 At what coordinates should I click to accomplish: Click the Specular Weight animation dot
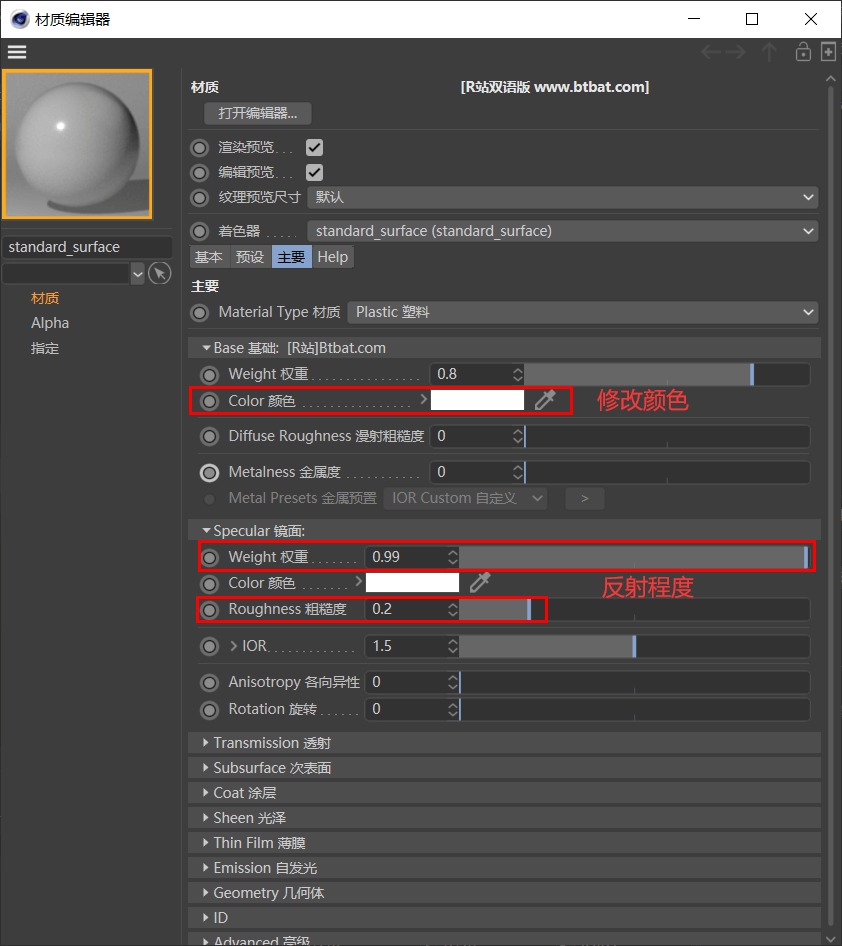(x=209, y=557)
